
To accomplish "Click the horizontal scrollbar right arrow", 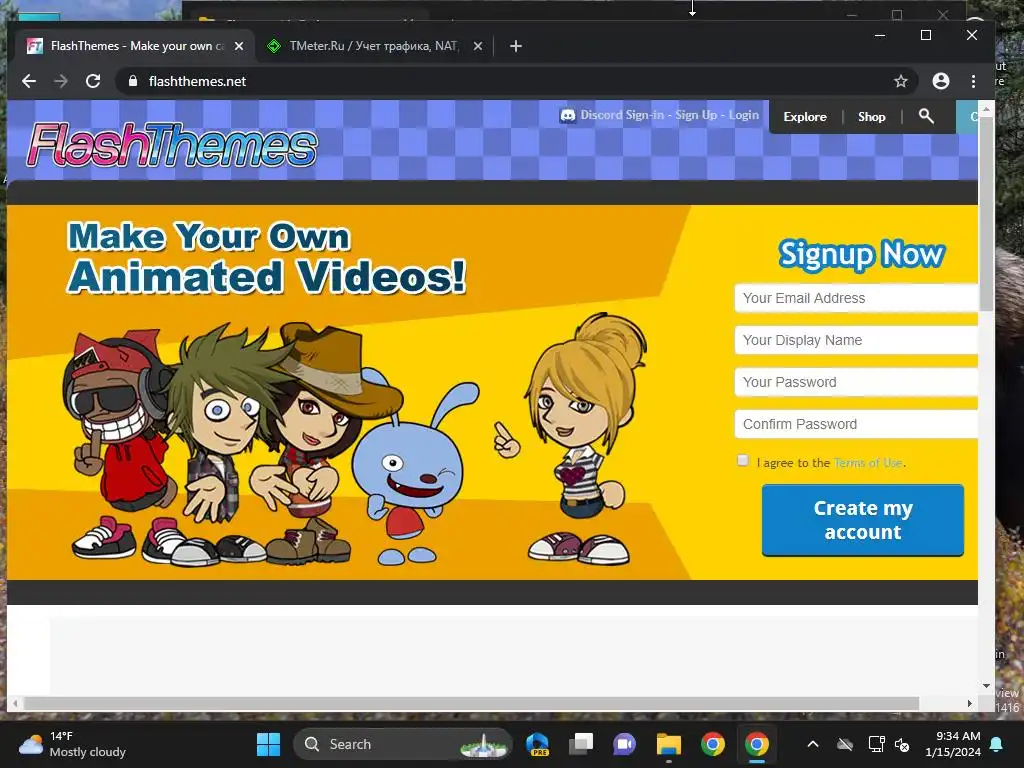I will click(x=970, y=703).
